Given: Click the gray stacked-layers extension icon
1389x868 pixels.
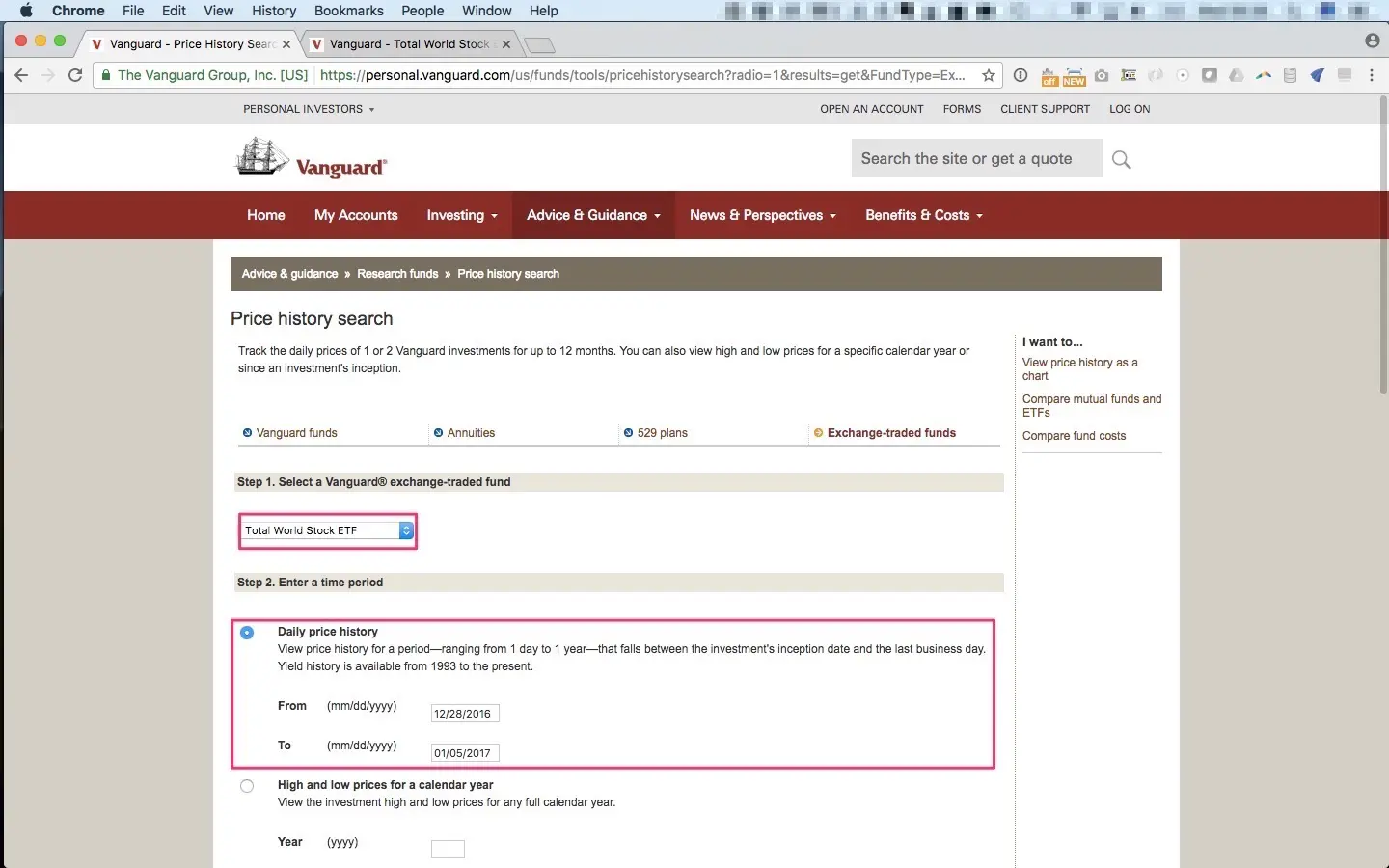Looking at the screenshot, I should (1345, 75).
